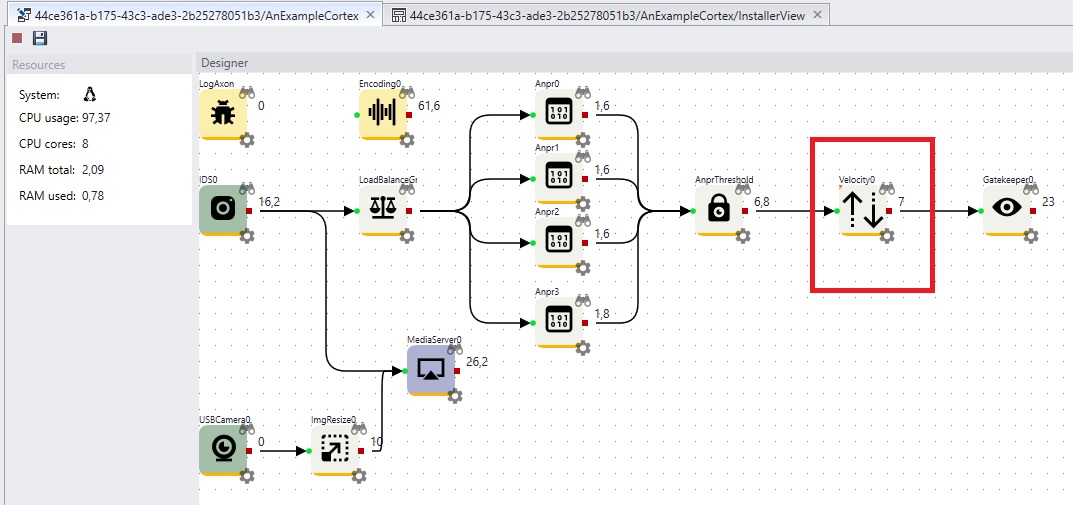Close the AnExampleCortex tab
The height and width of the screenshot is (505, 1073).
tap(370, 15)
